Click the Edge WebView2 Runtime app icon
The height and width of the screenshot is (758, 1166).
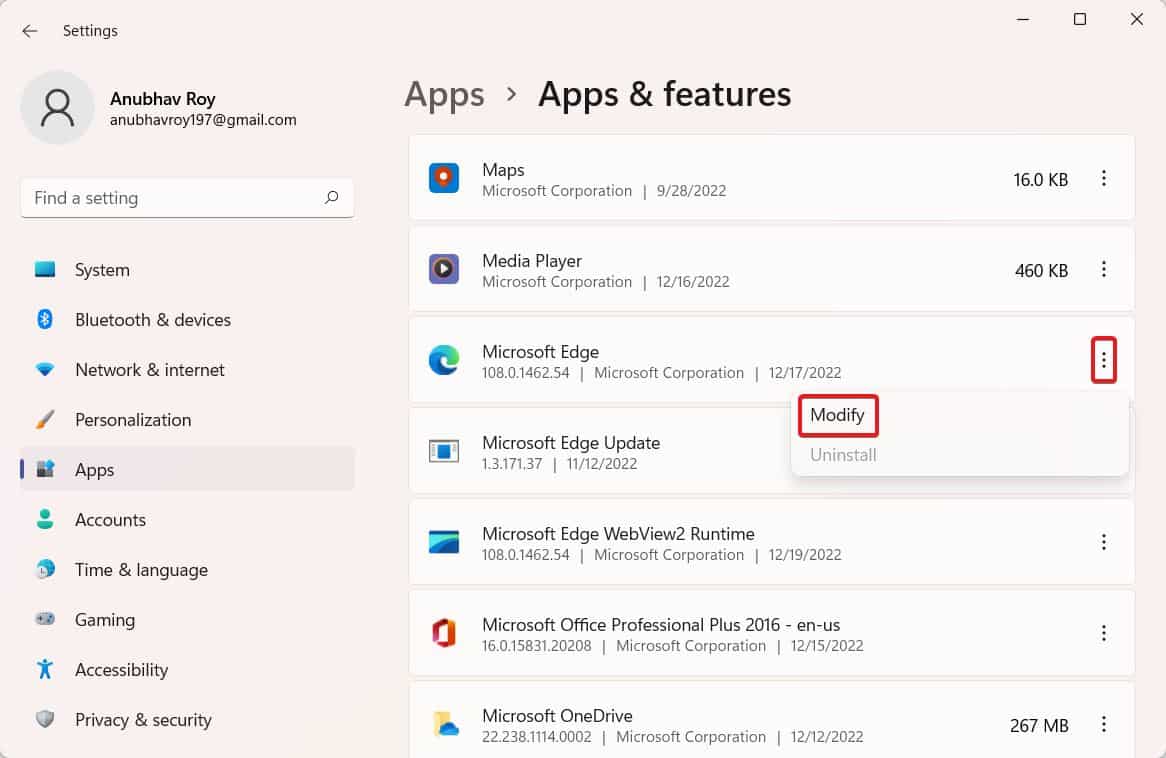[444, 542]
